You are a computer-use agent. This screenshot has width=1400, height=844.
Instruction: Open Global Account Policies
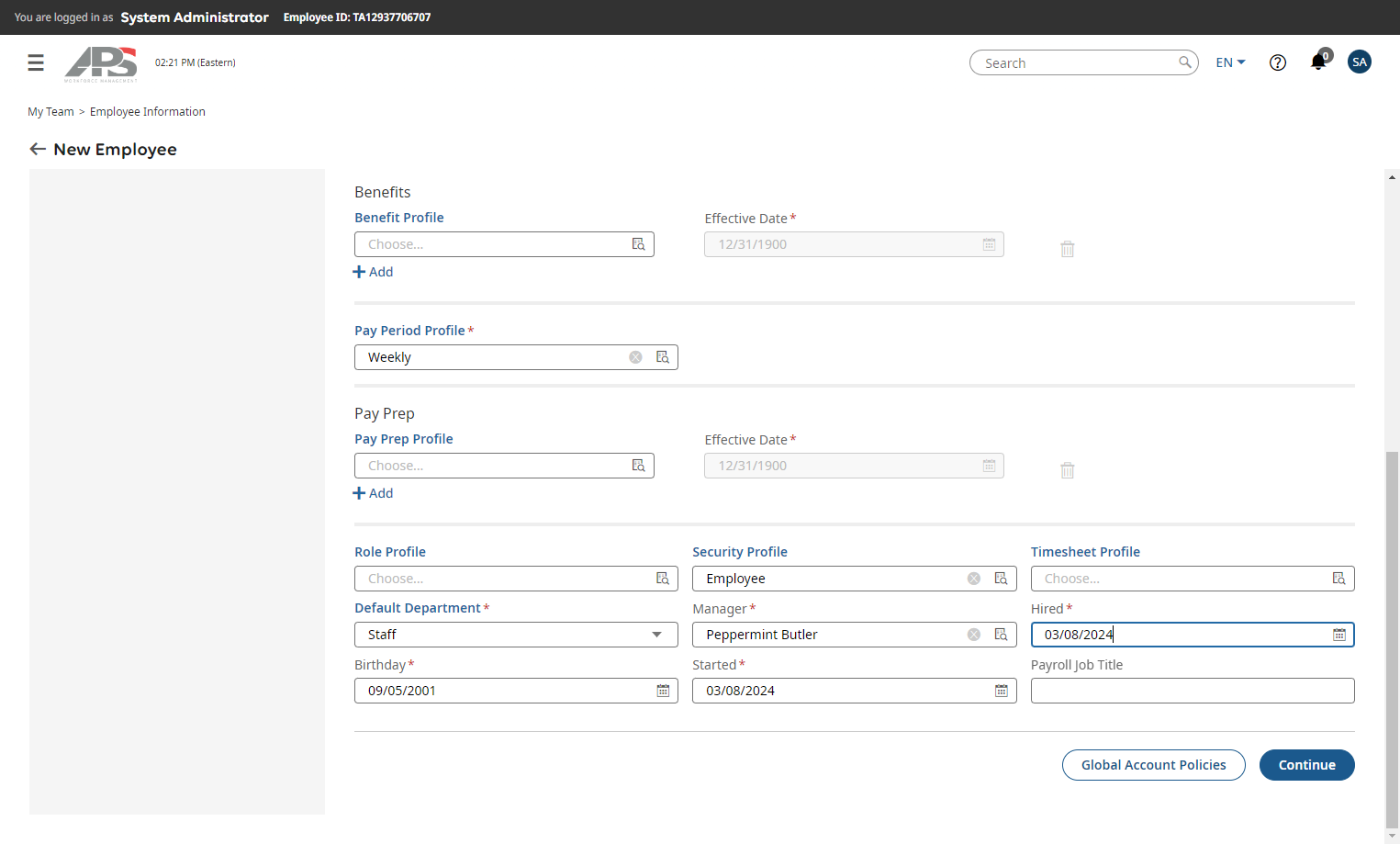click(1153, 765)
